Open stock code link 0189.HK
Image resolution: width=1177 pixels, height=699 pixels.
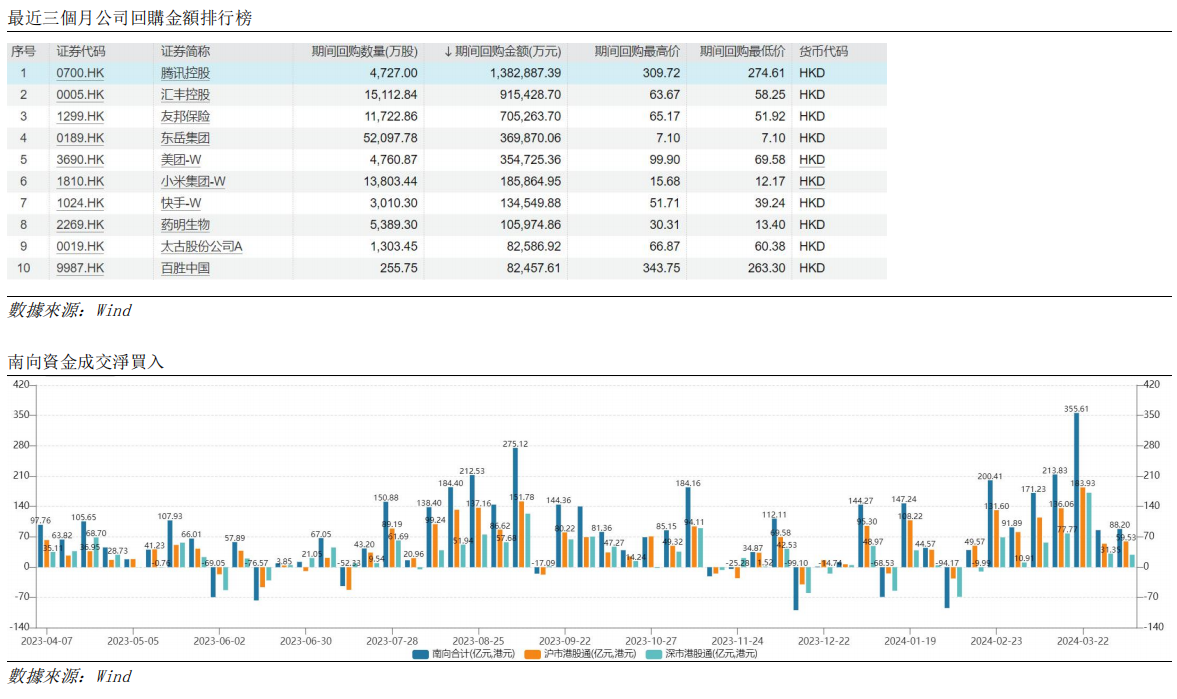pos(80,138)
